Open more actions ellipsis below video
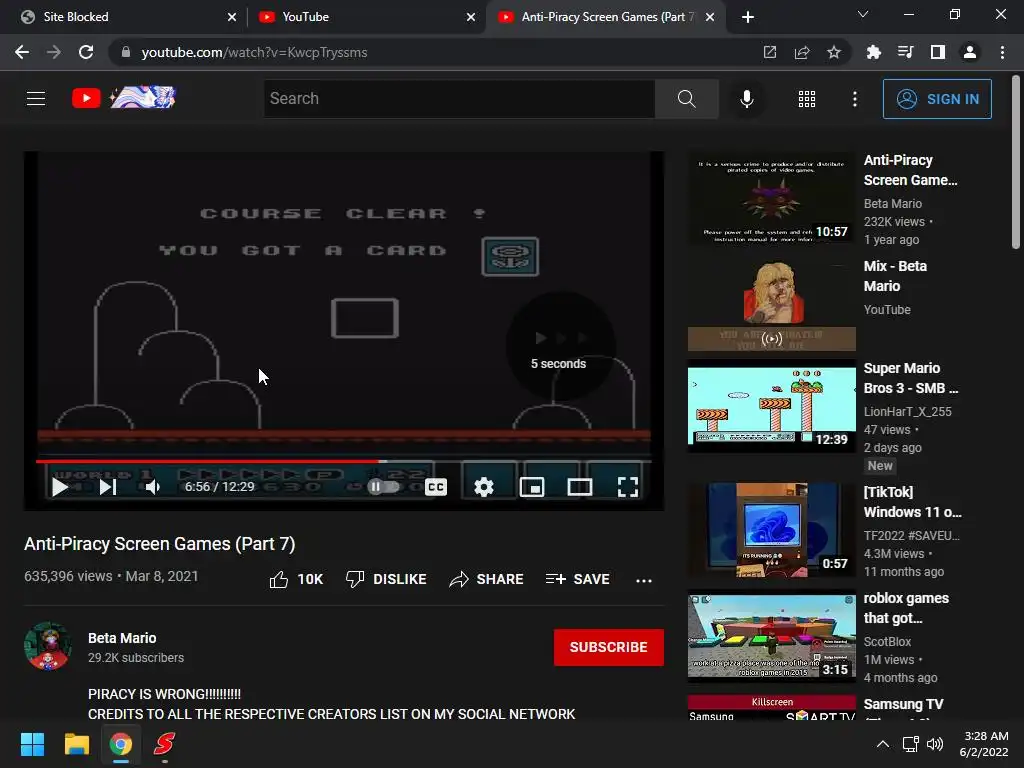Image resolution: width=1024 pixels, height=768 pixels. pos(644,580)
